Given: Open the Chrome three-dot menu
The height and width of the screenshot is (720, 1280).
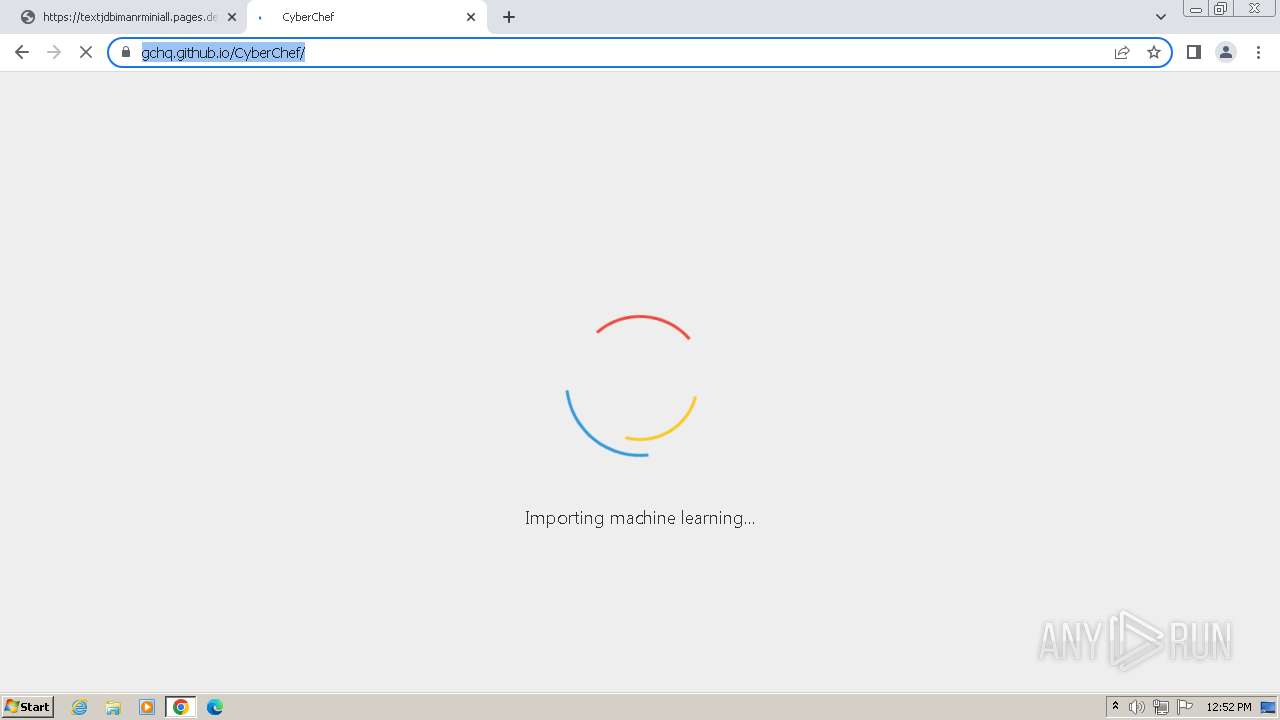Looking at the screenshot, I should click(x=1258, y=52).
